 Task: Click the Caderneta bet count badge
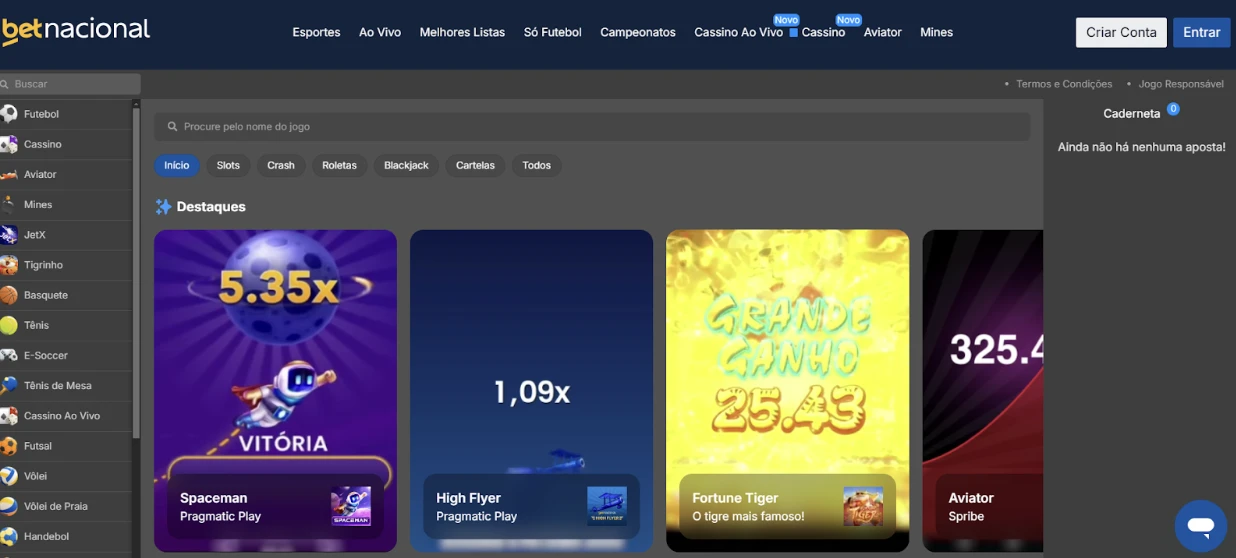point(1173,109)
